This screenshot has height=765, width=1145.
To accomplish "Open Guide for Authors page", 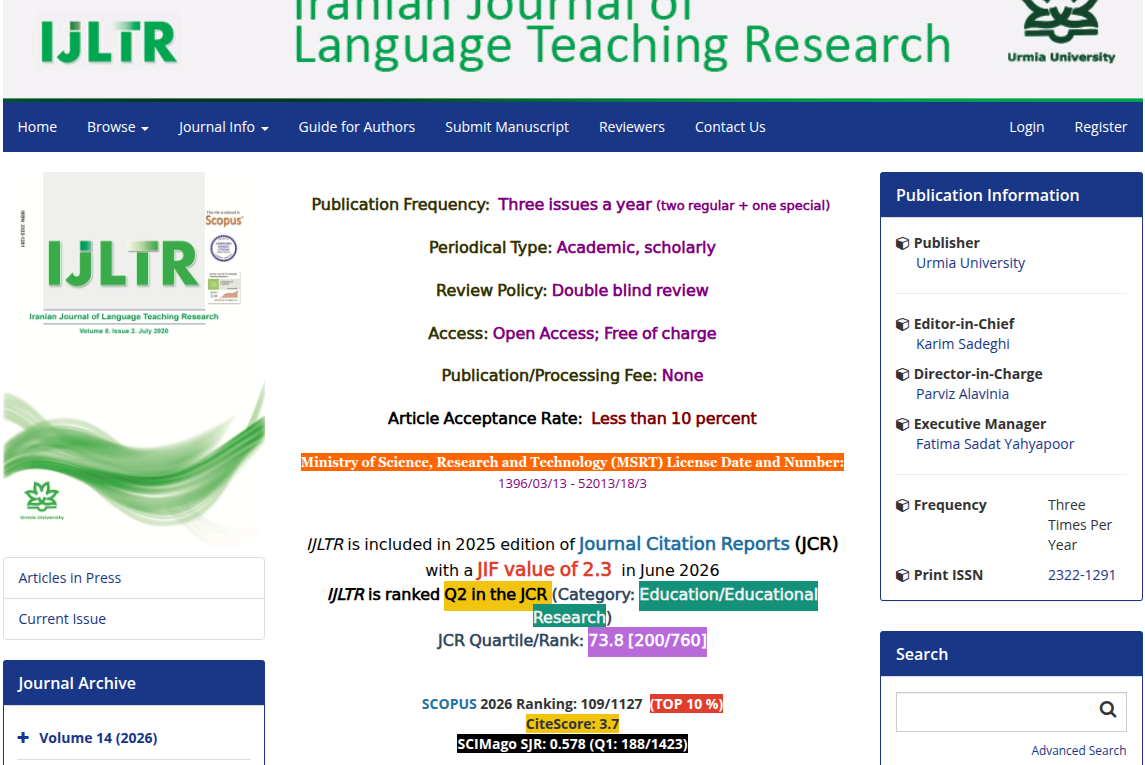I will click(356, 127).
